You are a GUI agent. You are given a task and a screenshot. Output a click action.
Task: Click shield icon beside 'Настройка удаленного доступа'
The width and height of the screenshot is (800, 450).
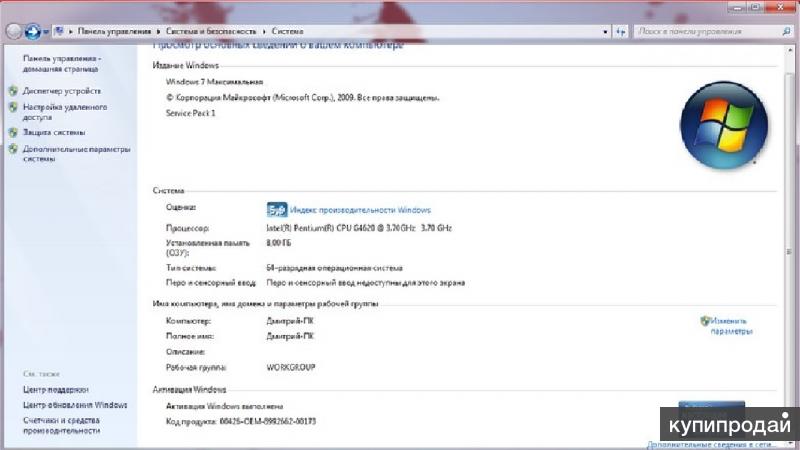point(13,107)
